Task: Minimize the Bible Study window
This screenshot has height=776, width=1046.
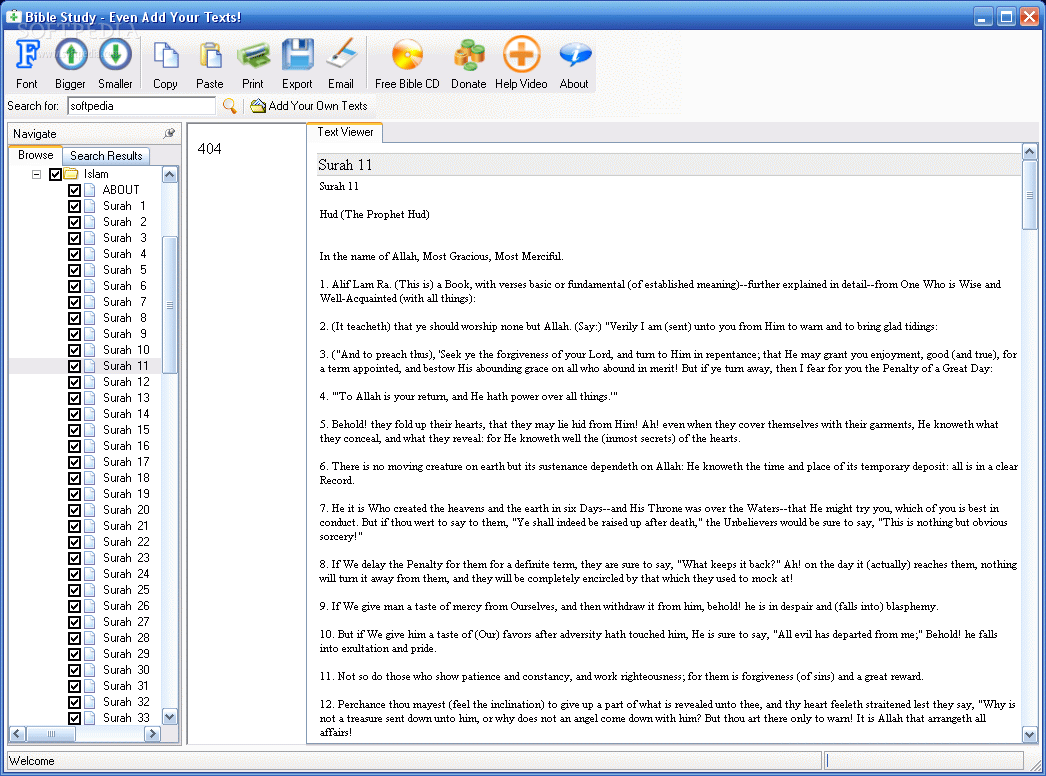Action: pos(983,17)
